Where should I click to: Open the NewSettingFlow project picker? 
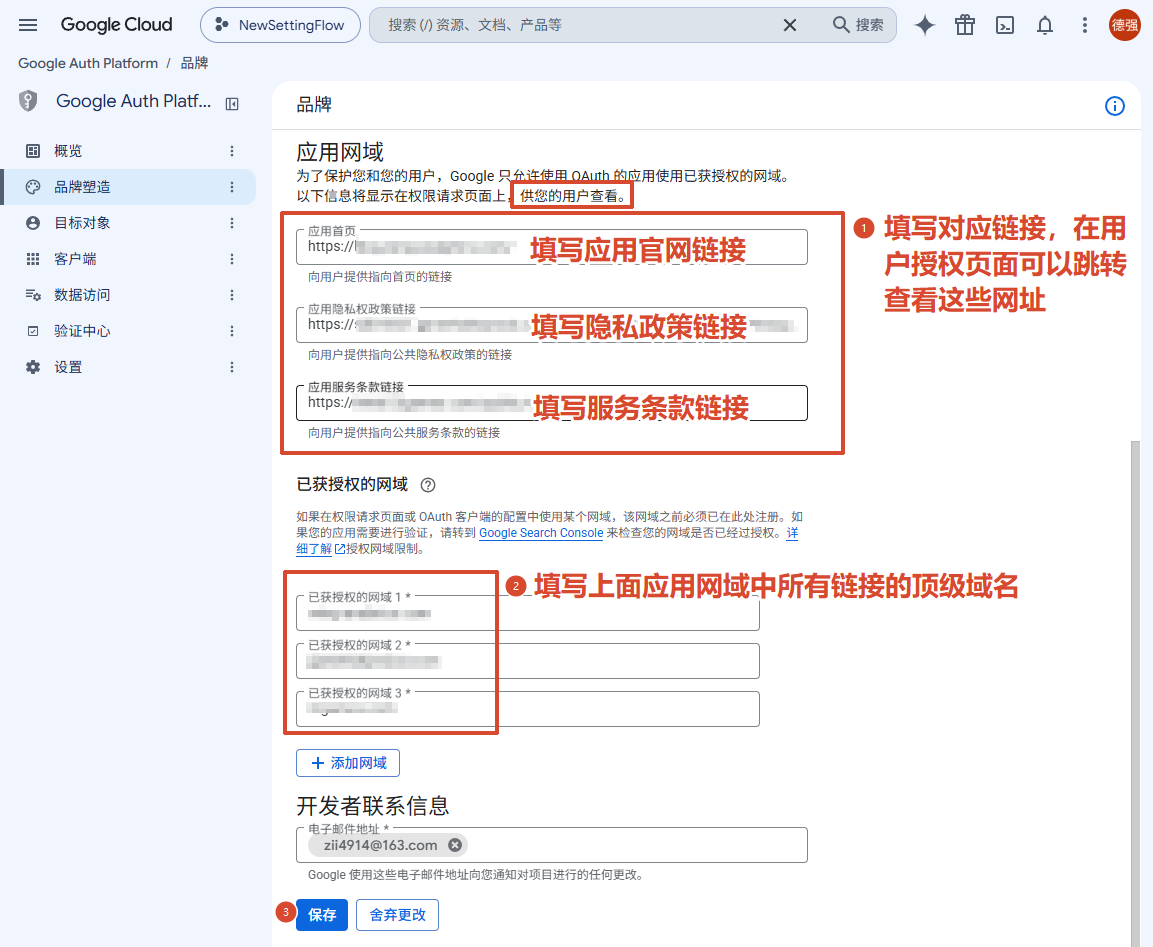tap(280, 25)
